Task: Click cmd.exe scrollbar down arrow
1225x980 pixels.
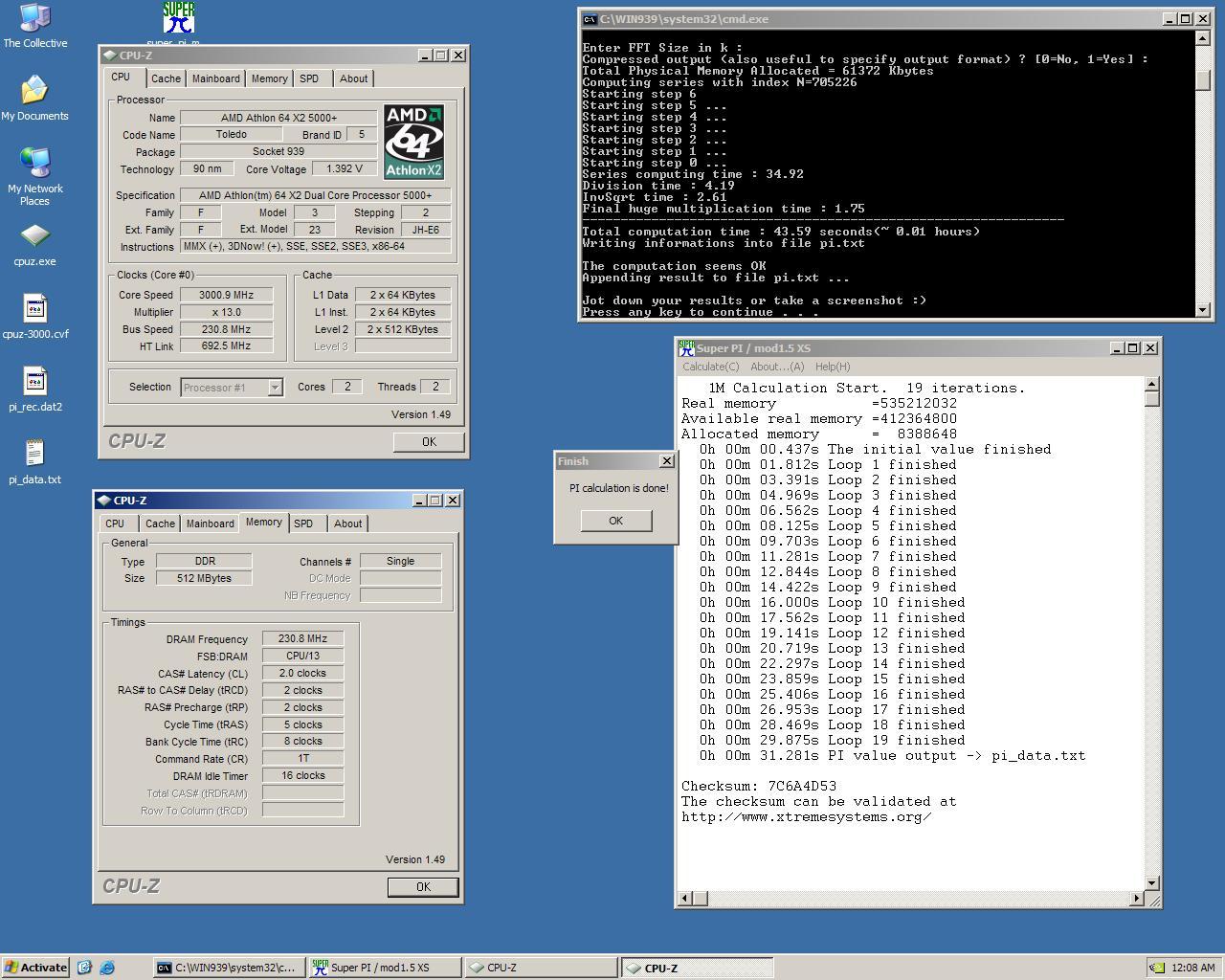Action: (x=1203, y=309)
